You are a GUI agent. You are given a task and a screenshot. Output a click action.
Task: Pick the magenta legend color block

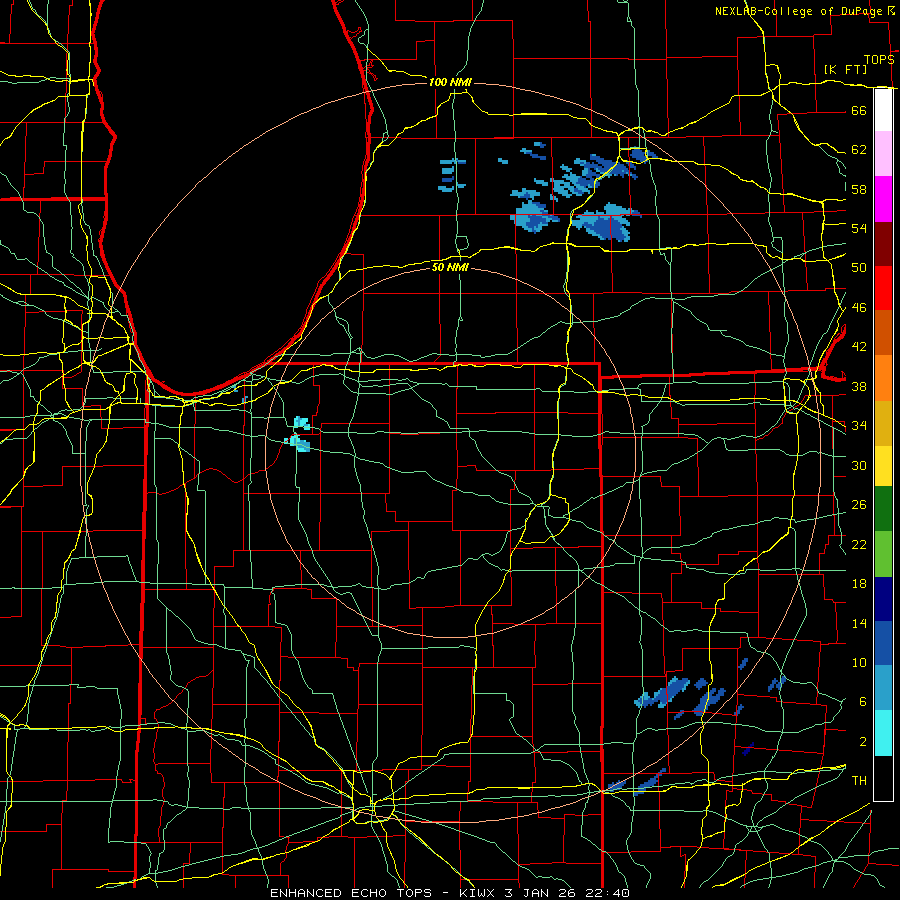pos(883,199)
